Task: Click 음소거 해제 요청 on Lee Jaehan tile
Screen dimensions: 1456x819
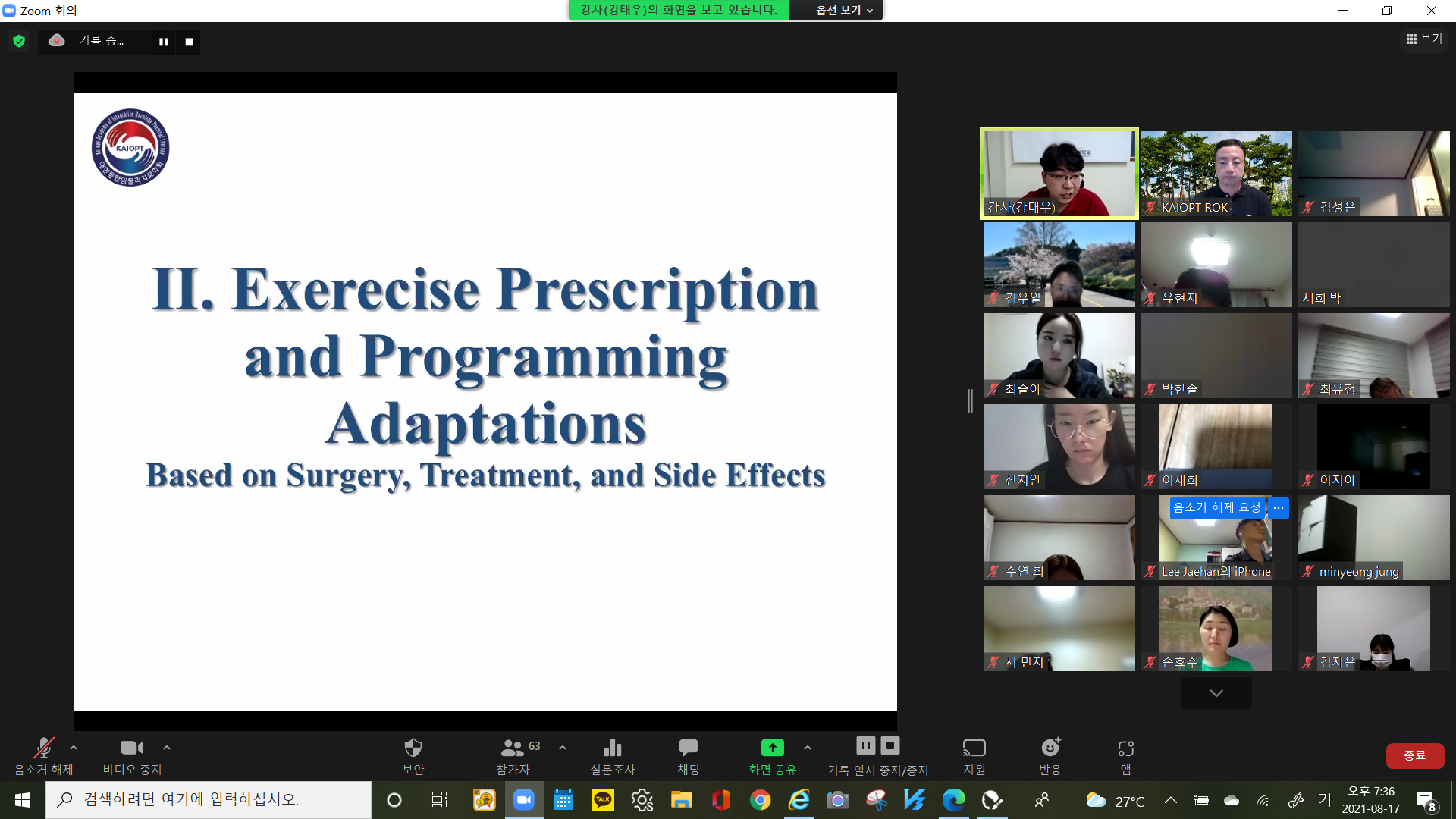Action: [x=1216, y=507]
